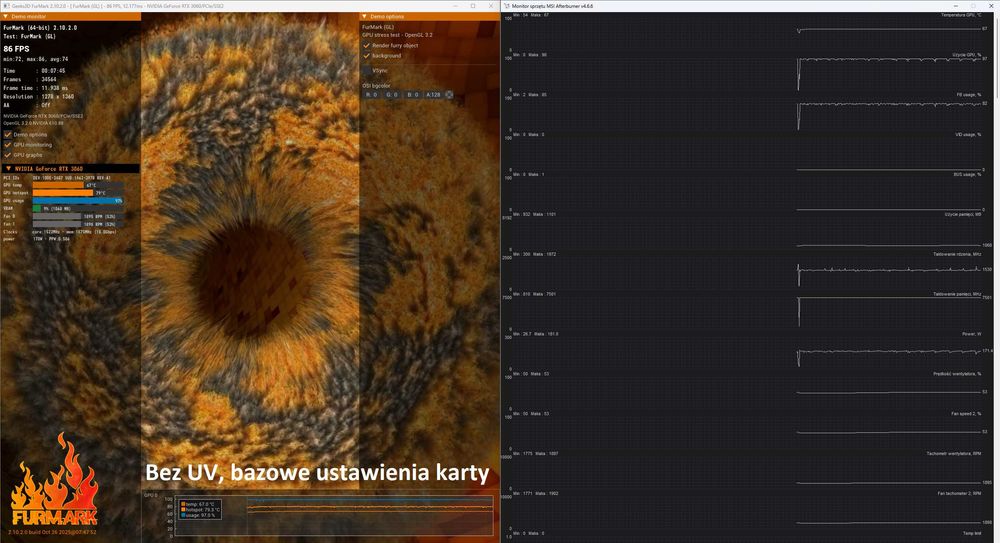Image resolution: width=1000 pixels, height=543 pixels.
Task: Click the FurMark (64-bit) version text
Action: [x=40, y=27]
